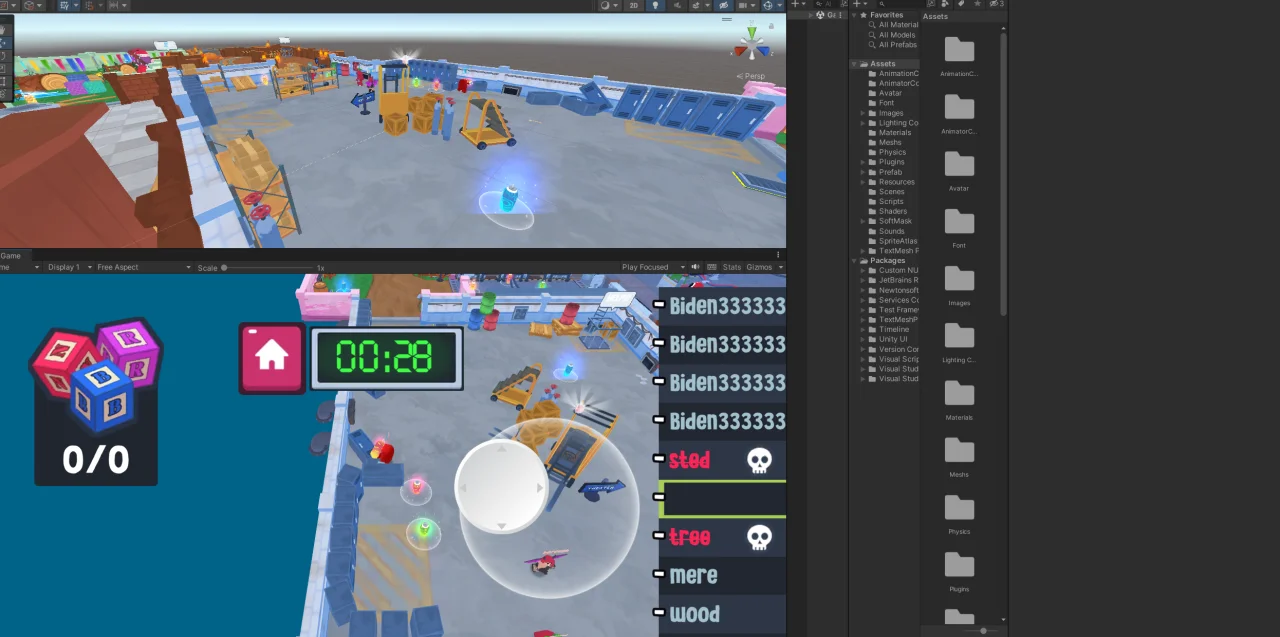Viewport: 1280px width, 637px height.
Task: Toggle scene lighting lightbulb icon
Action: pos(654,5)
